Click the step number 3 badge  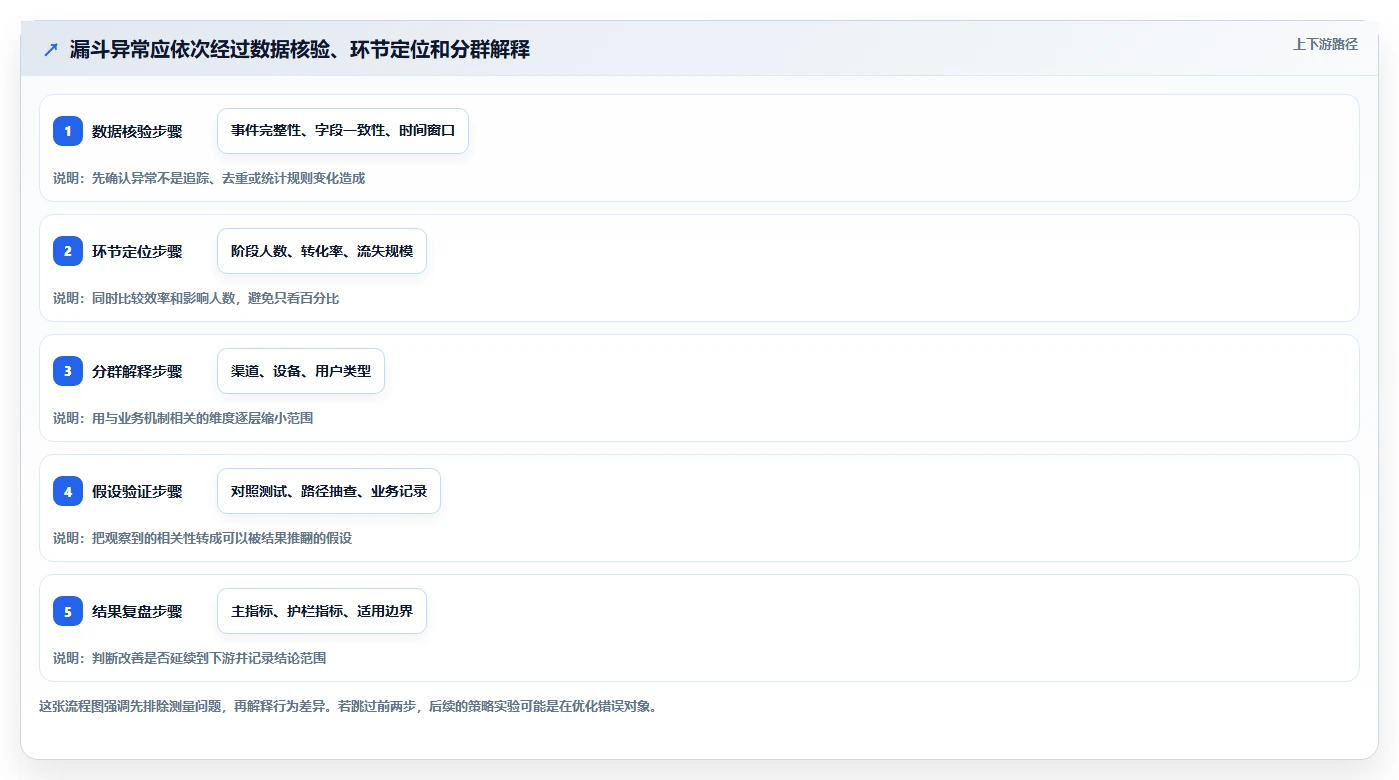(68, 371)
